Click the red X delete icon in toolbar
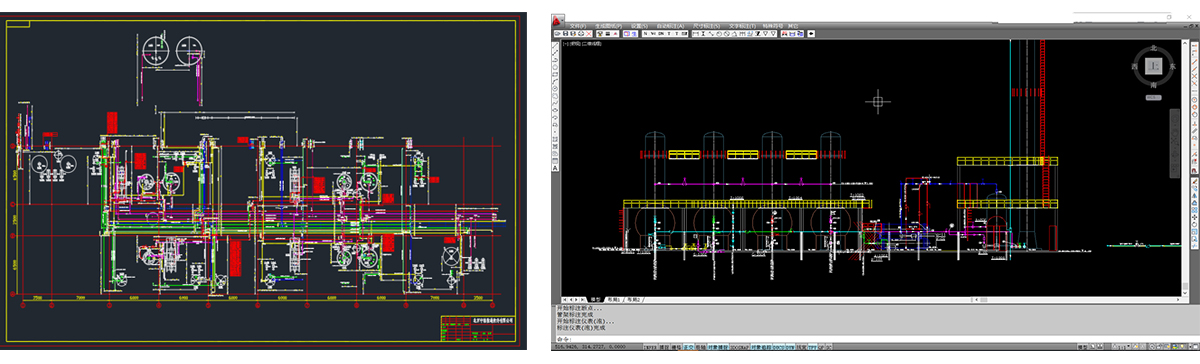Viewport: 1200px width, 364px height. click(589, 34)
